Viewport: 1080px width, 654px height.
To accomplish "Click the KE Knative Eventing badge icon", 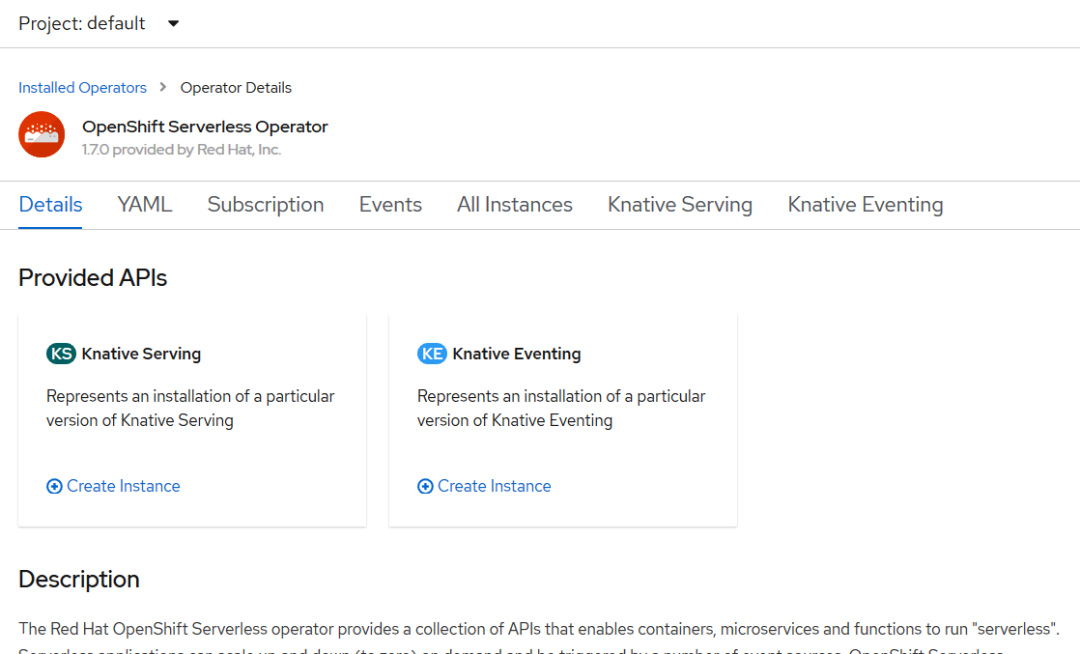I will [x=432, y=354].
